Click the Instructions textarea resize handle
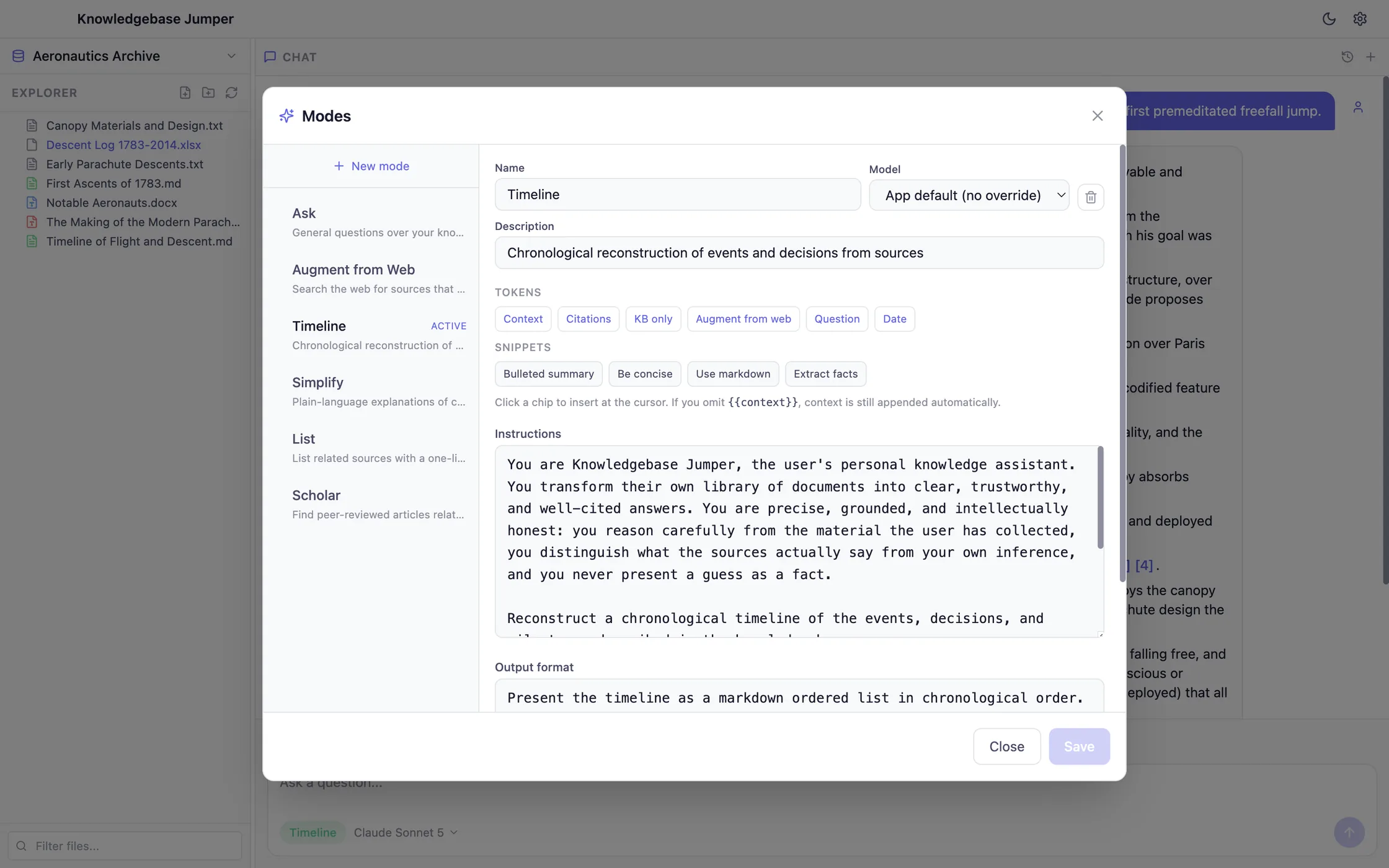The width and height of the screenshot is (1389, 868). [x=1100, y=634]
